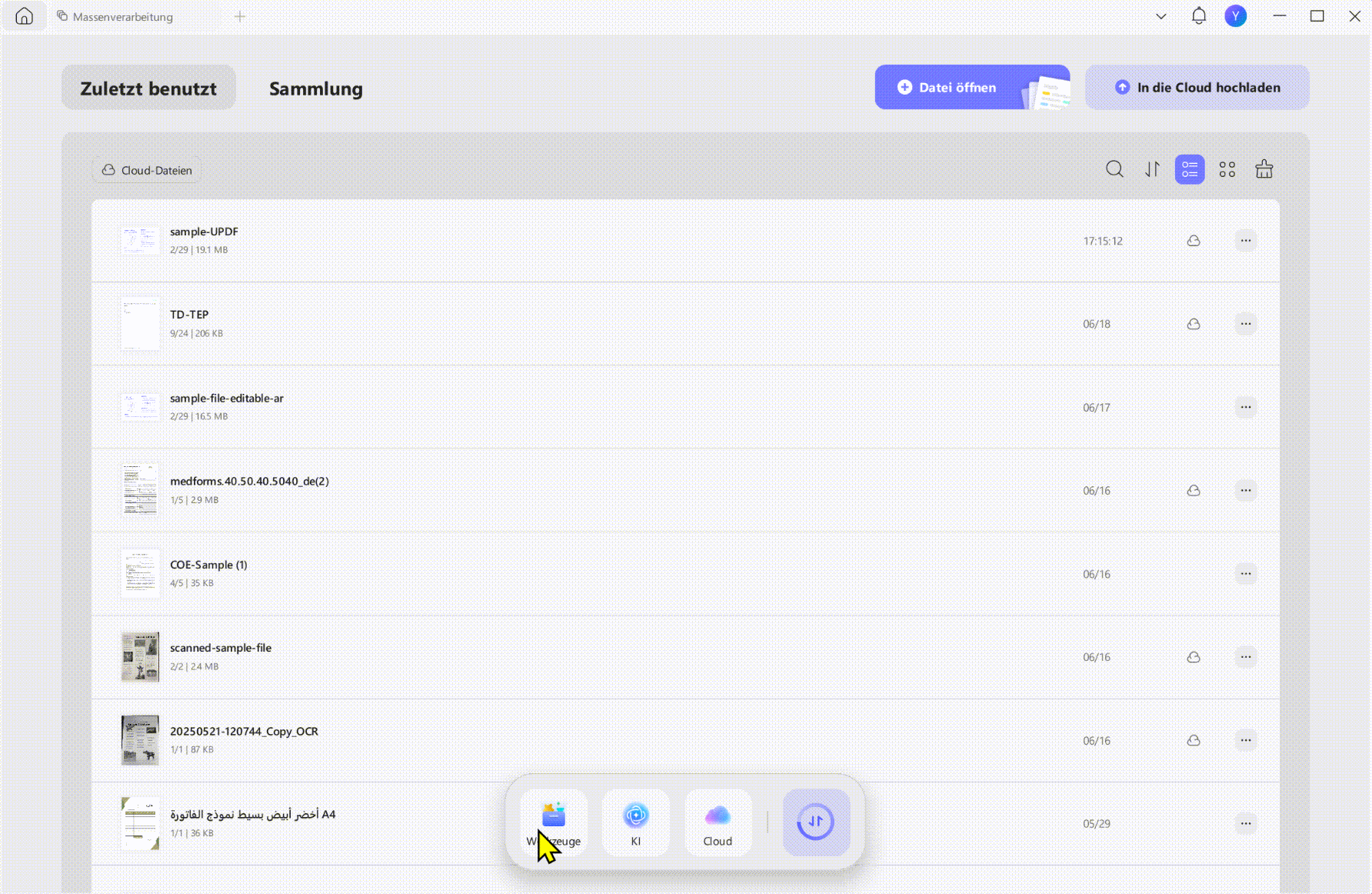Switch to the Sammlung tab
1372x894 pixels.
click(x=315, y=88)
